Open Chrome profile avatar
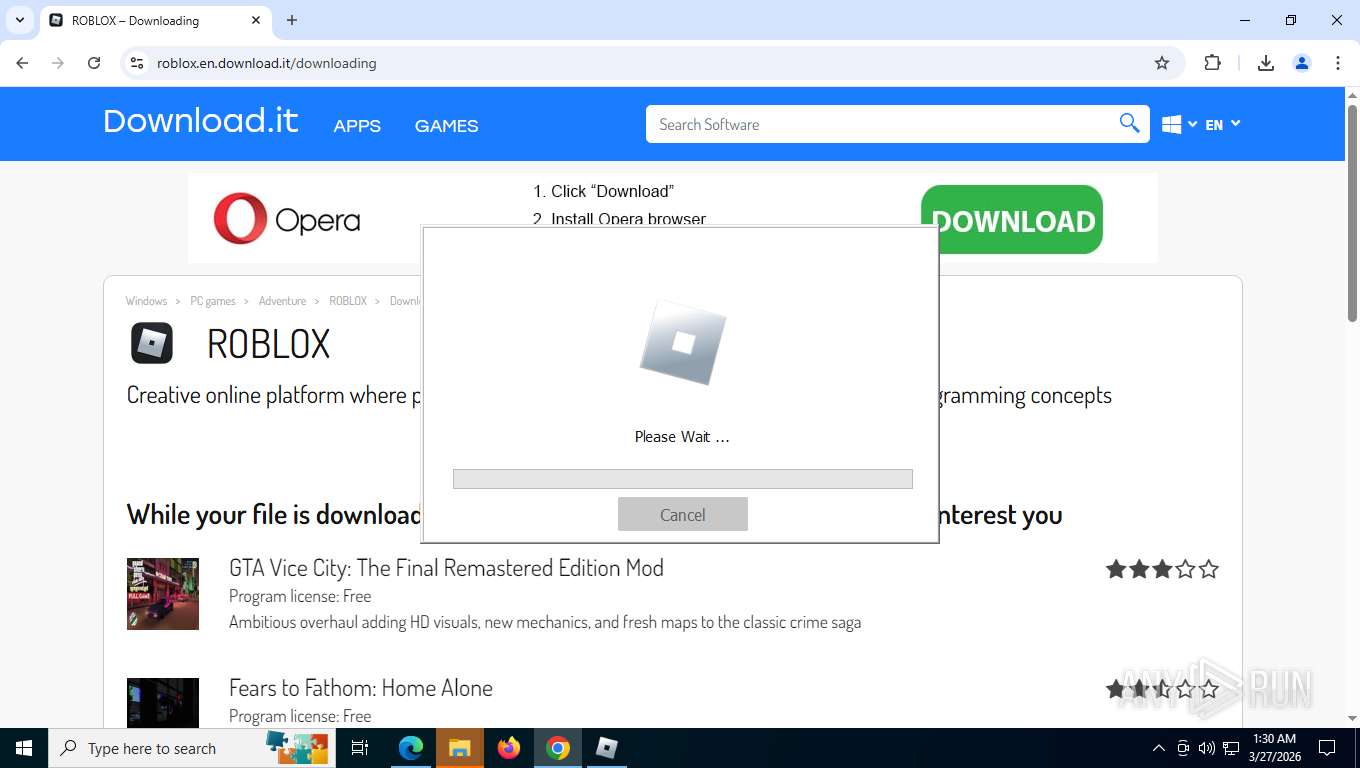Image resolution: width=1360 pixels, height=768 pixels. coord(1302,63)
